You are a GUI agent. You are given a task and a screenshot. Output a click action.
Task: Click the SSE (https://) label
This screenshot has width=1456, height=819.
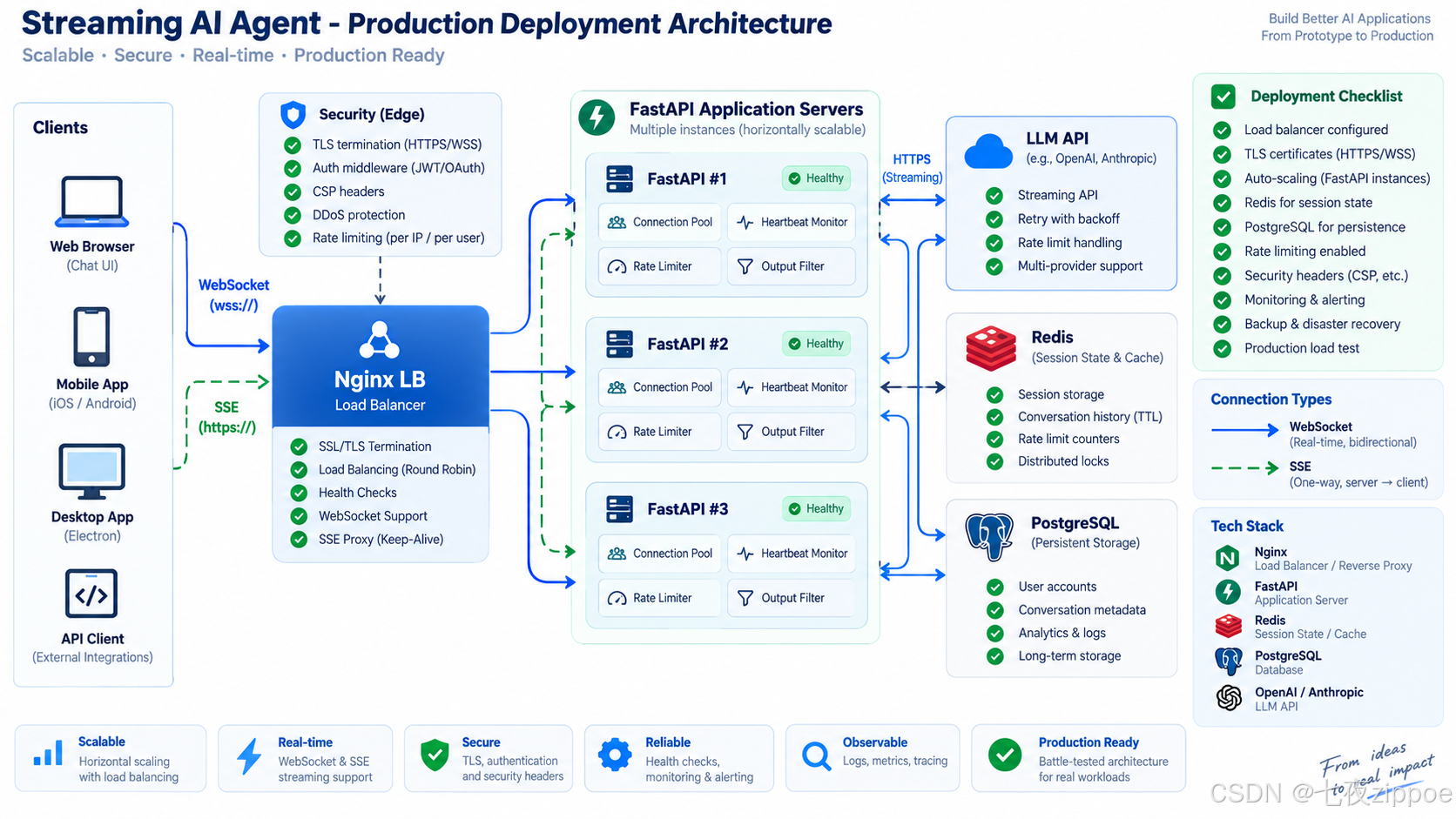point(226,417)
